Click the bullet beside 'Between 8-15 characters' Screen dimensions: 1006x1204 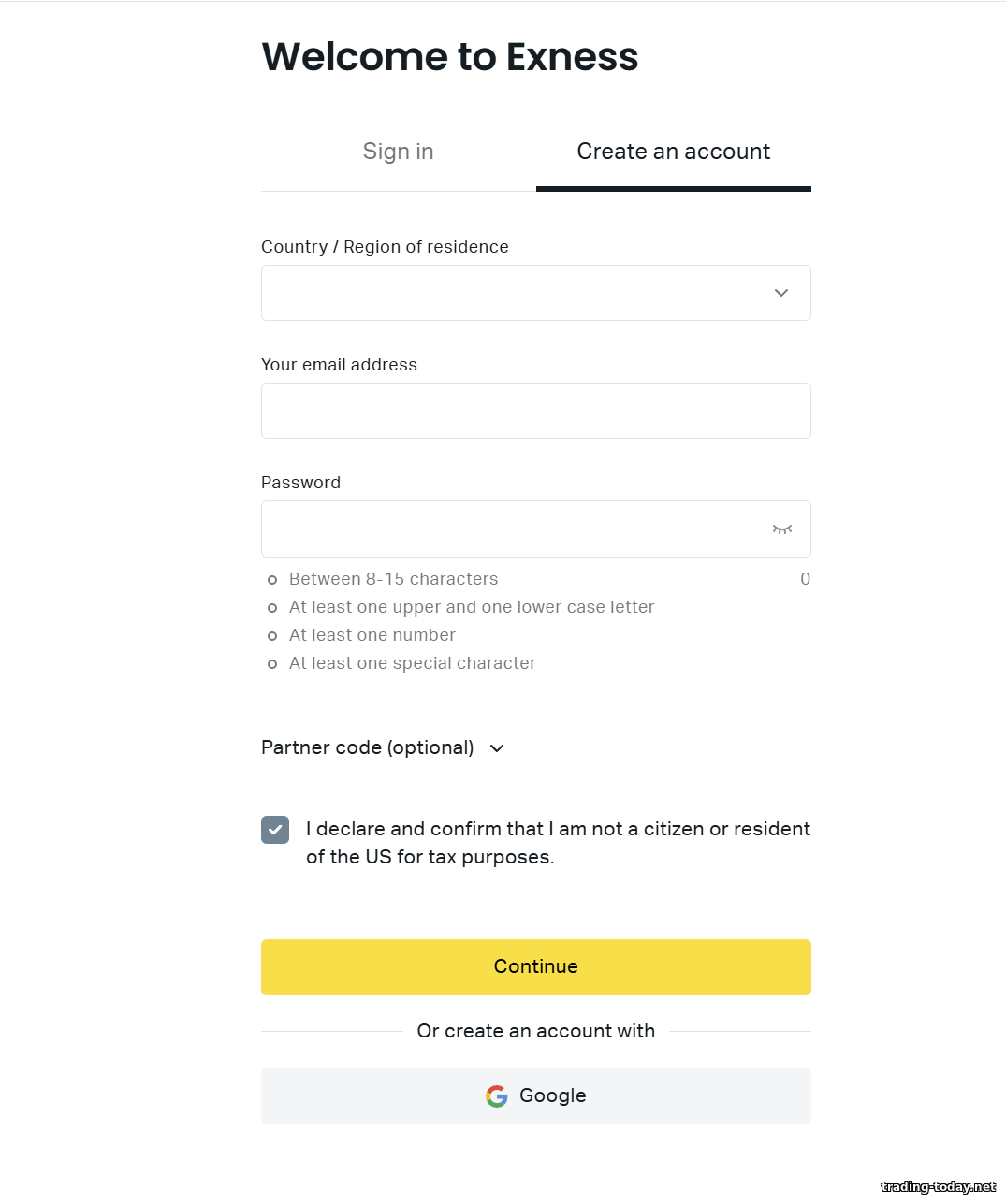tap(272, 580)
